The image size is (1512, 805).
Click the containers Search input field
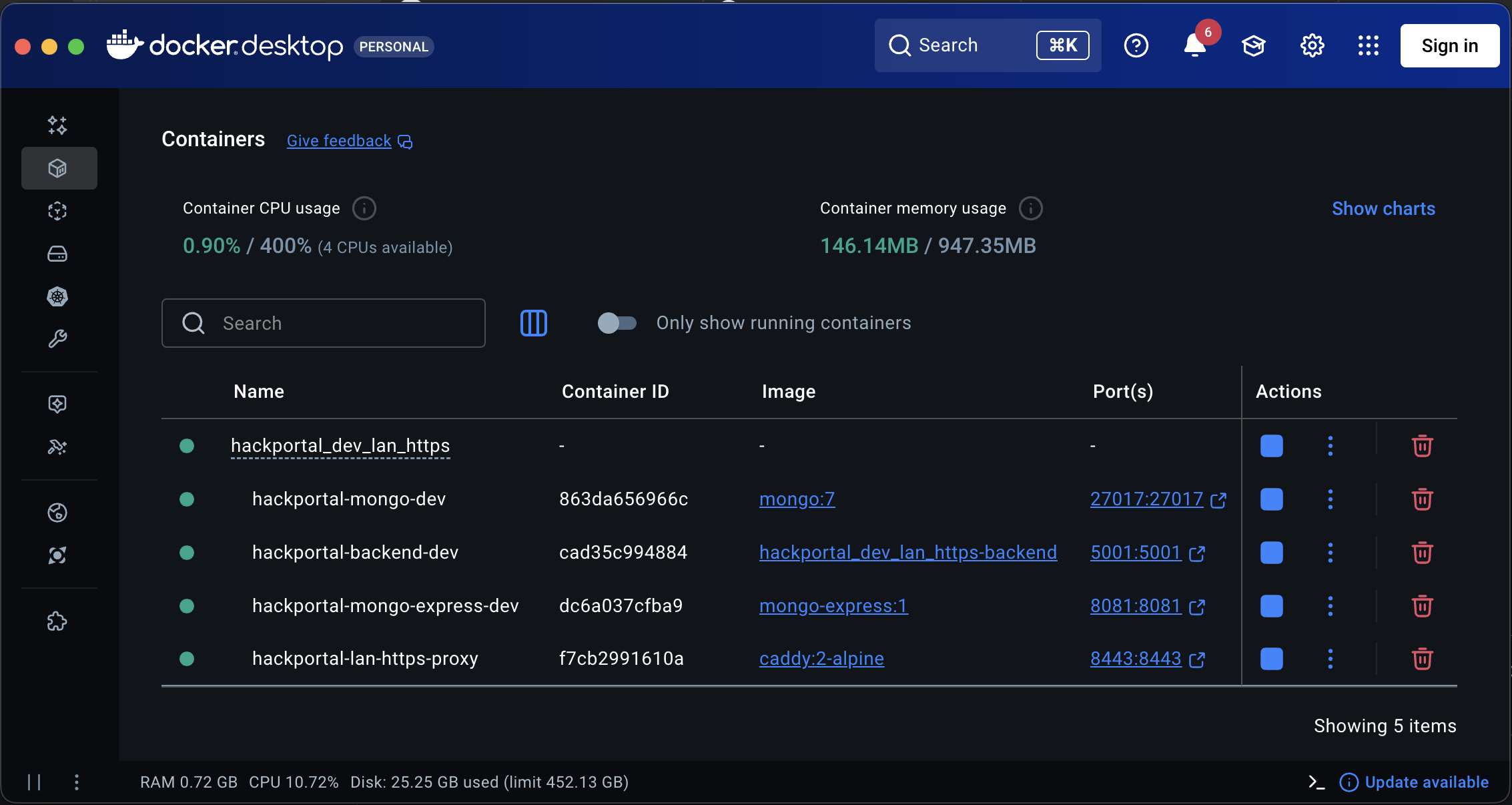tap(324, 323)
